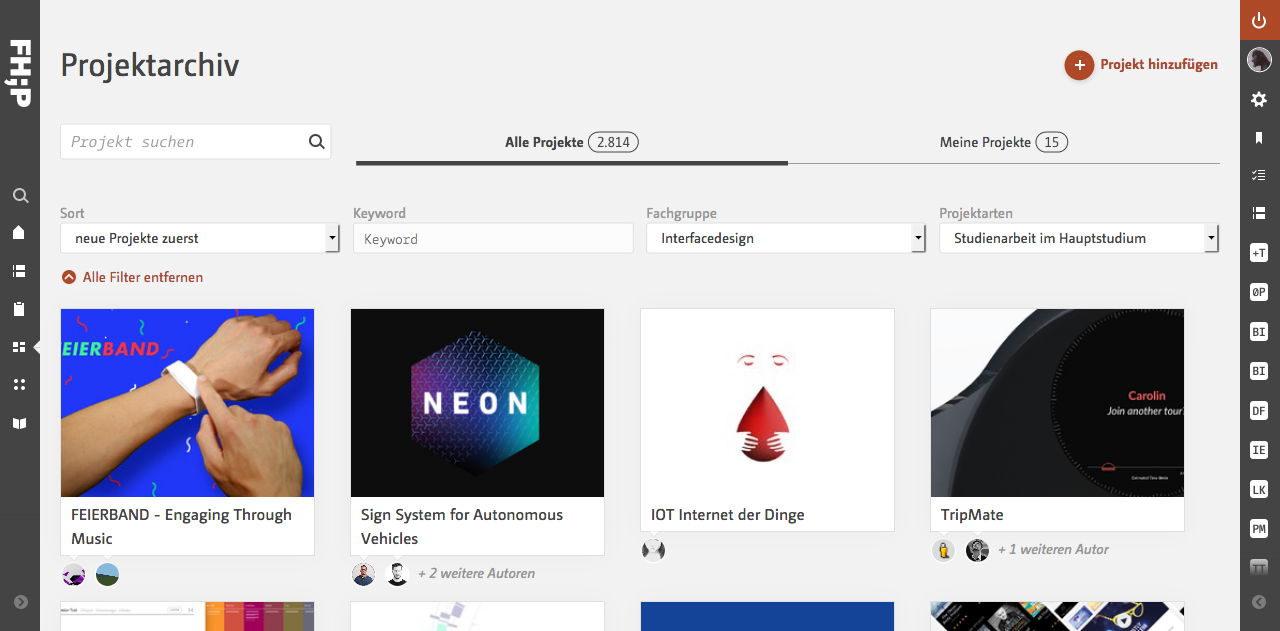Open the list icon in left sidebar
The image size is (1280, 631).
click(x=19, y=271)
